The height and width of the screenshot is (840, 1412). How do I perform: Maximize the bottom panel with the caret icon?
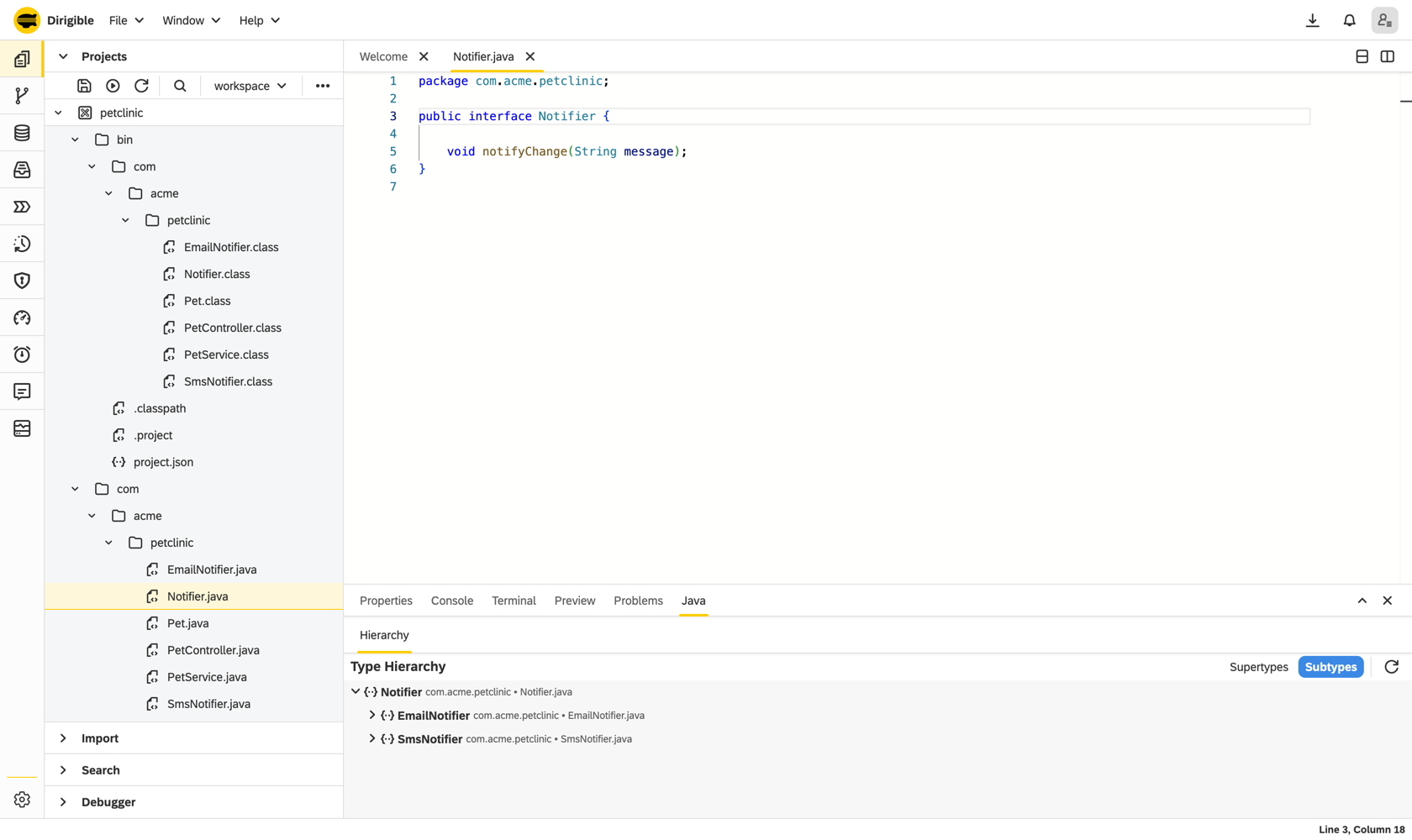(1362, 601)
